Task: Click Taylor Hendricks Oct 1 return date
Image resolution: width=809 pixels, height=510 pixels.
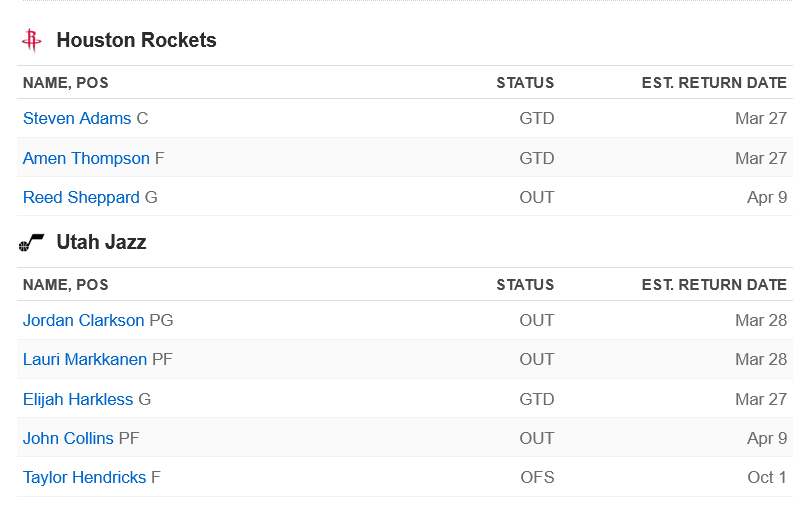Action: [767, 477]
